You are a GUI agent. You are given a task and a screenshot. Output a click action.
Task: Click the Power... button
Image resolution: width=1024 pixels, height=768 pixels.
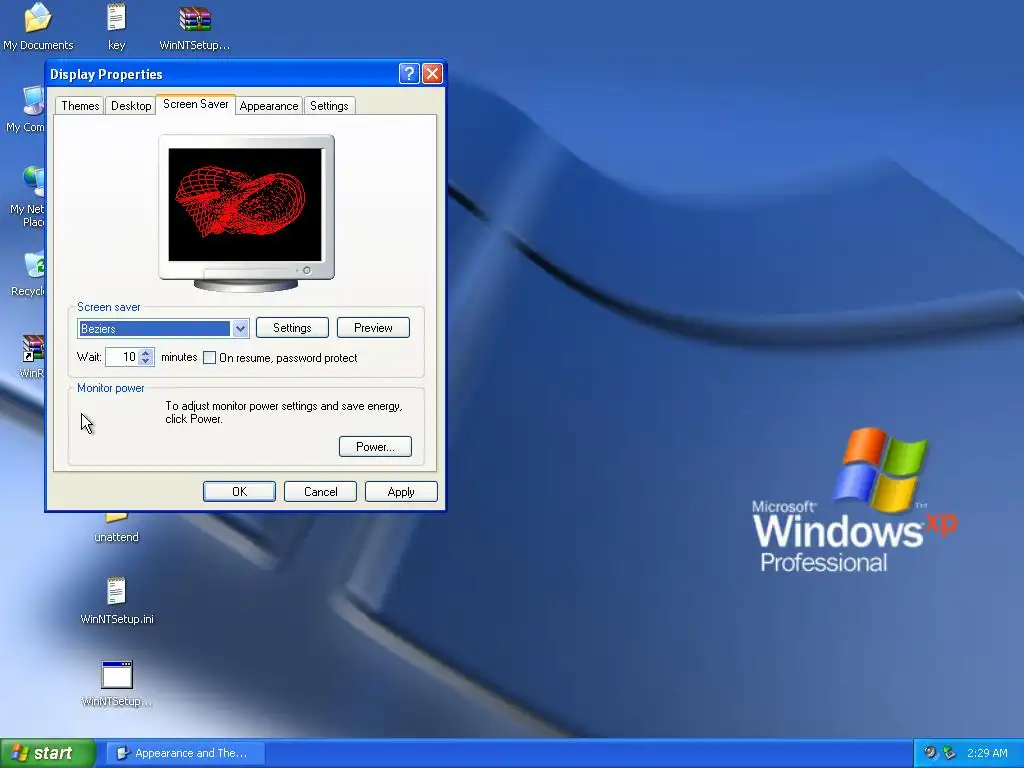(375, 447)
